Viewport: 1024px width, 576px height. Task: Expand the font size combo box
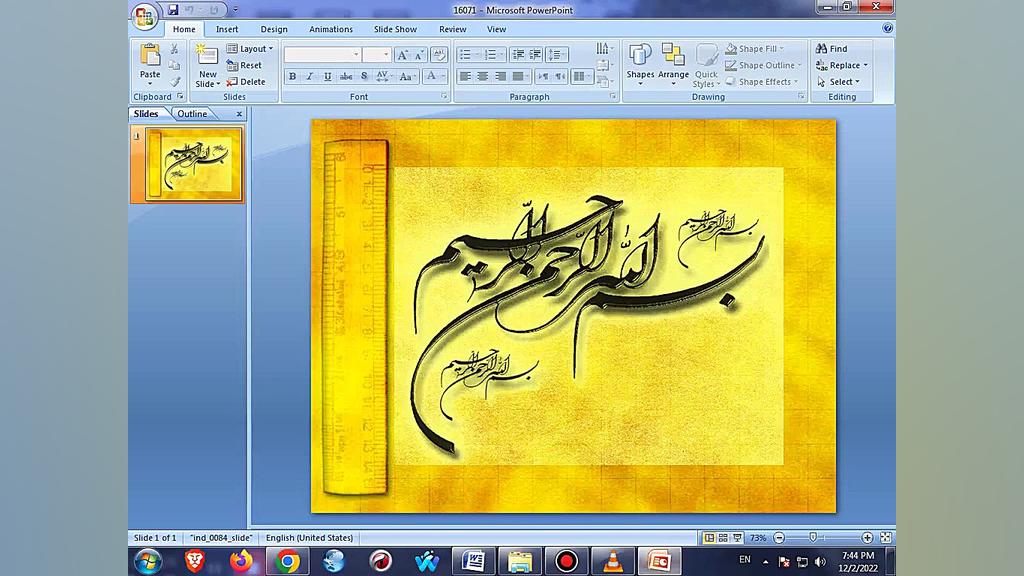(x=386, y=55)
